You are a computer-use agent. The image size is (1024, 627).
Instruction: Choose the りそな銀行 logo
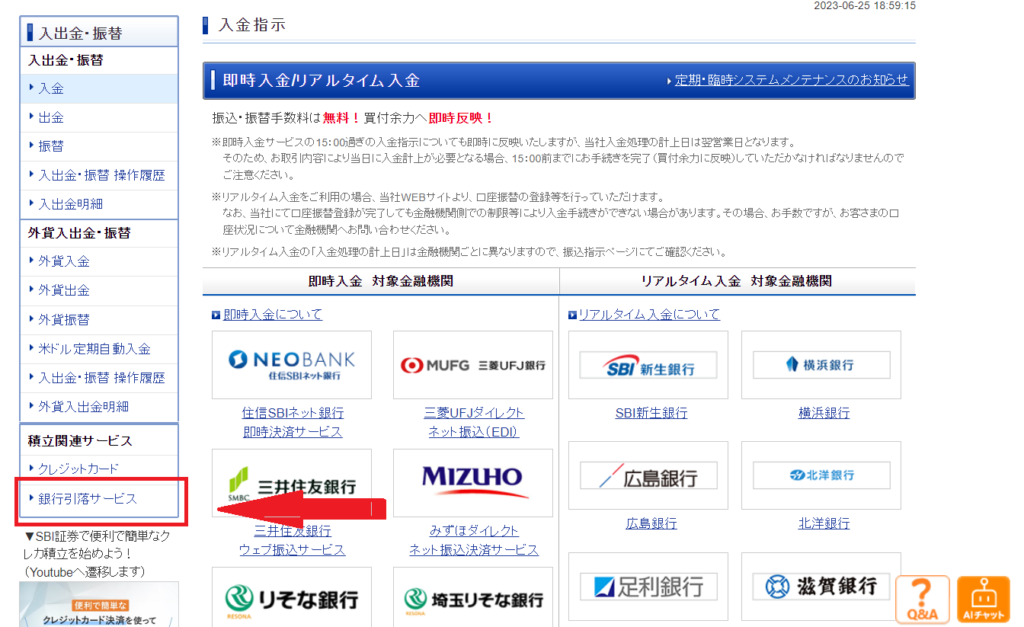pyautogui.click(x=292, y=599)
